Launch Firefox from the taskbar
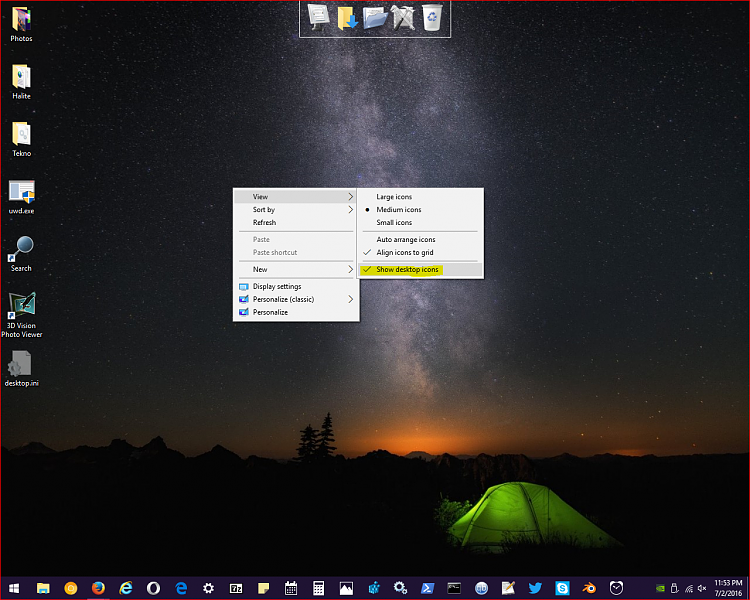 [x=98, y=588]
